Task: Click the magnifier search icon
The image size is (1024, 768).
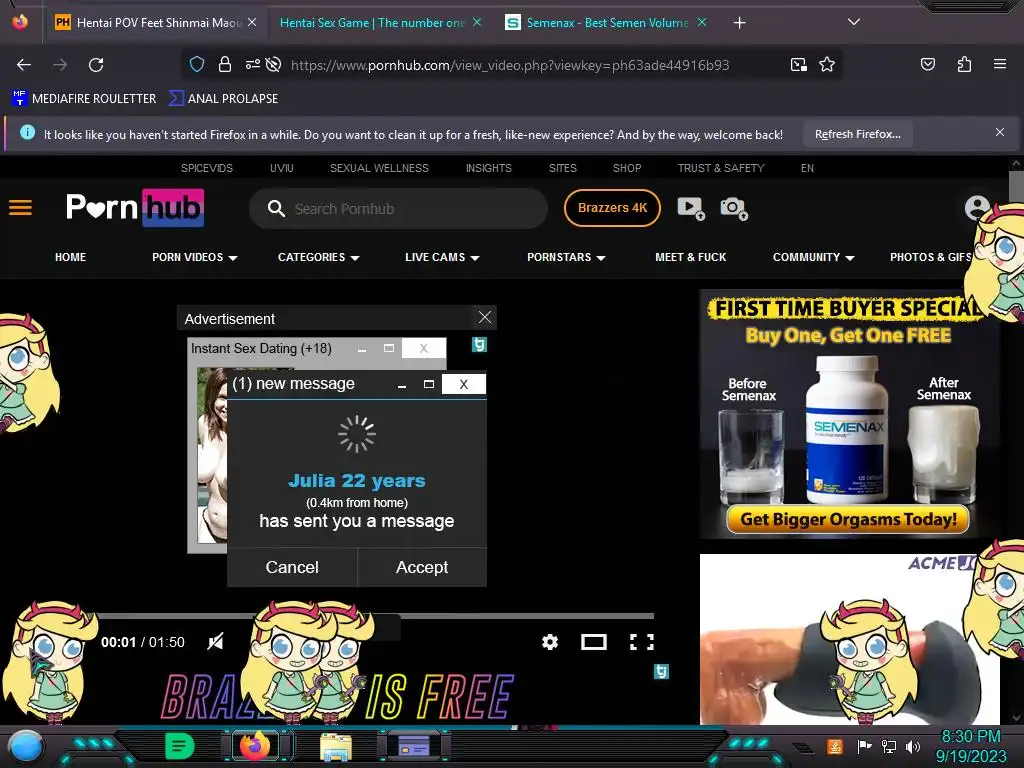Action: [x=276, y=208]
